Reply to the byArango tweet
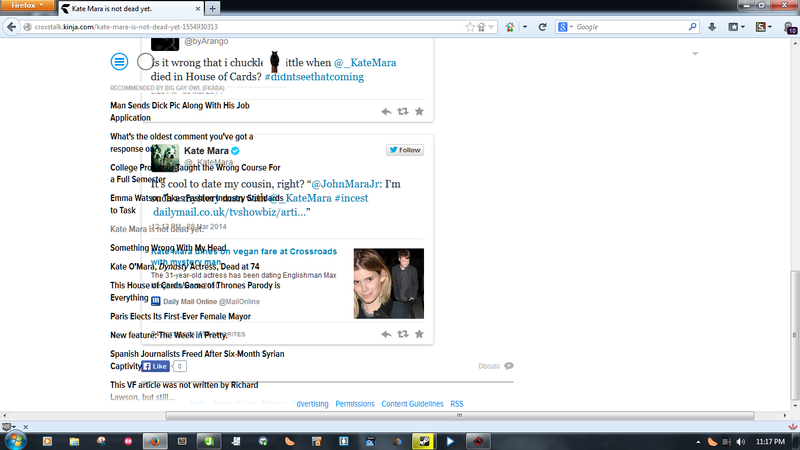 click(386, 111)
